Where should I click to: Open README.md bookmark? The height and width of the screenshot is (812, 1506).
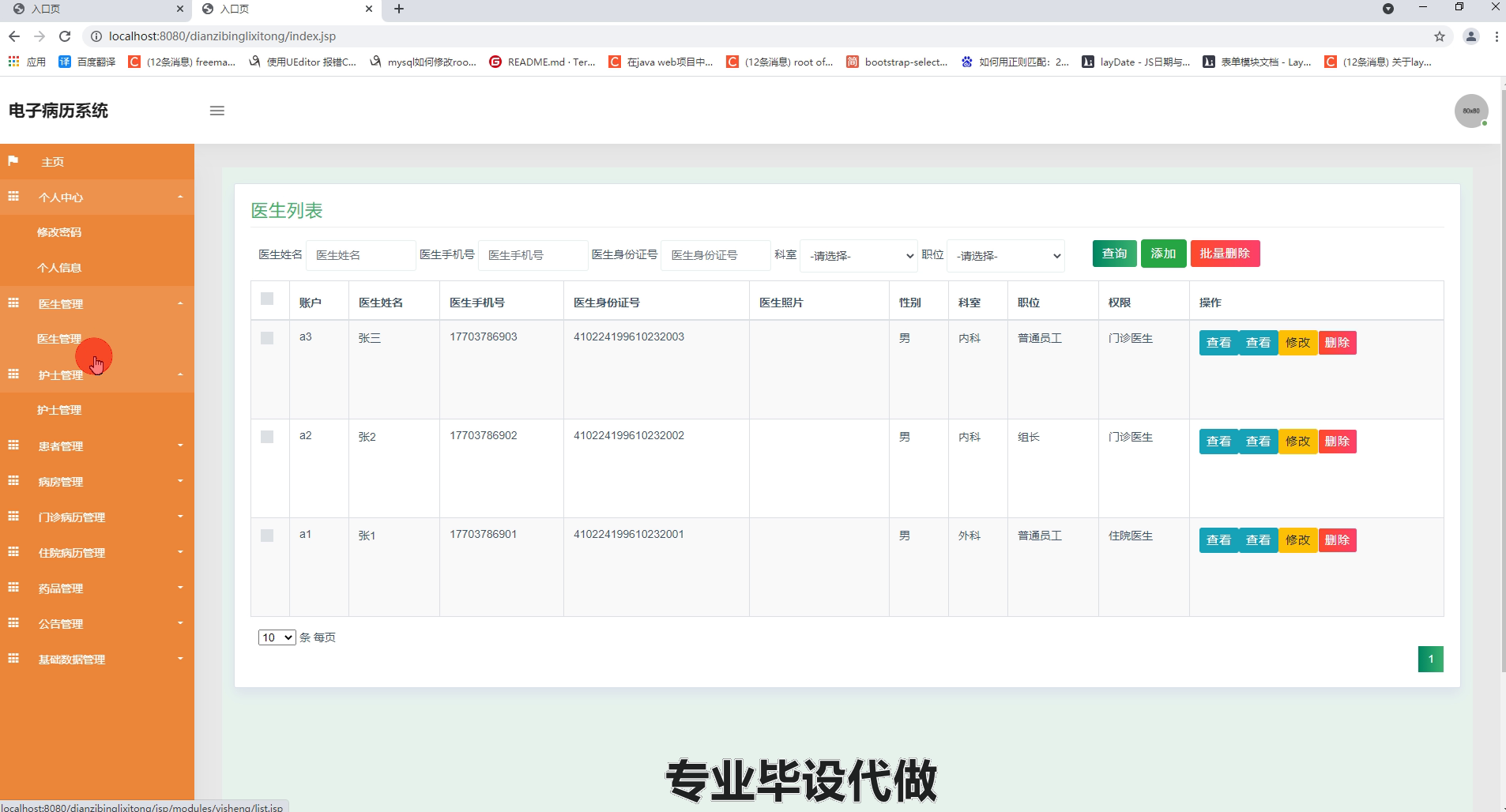pos(542,62)
